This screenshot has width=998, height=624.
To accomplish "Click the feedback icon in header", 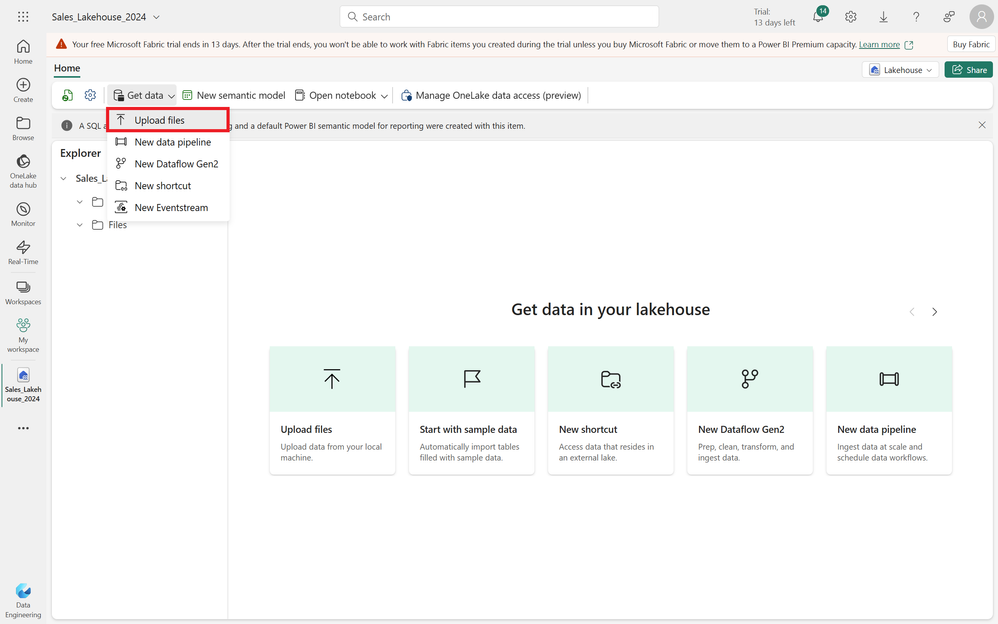I will (x=949, y=17).
